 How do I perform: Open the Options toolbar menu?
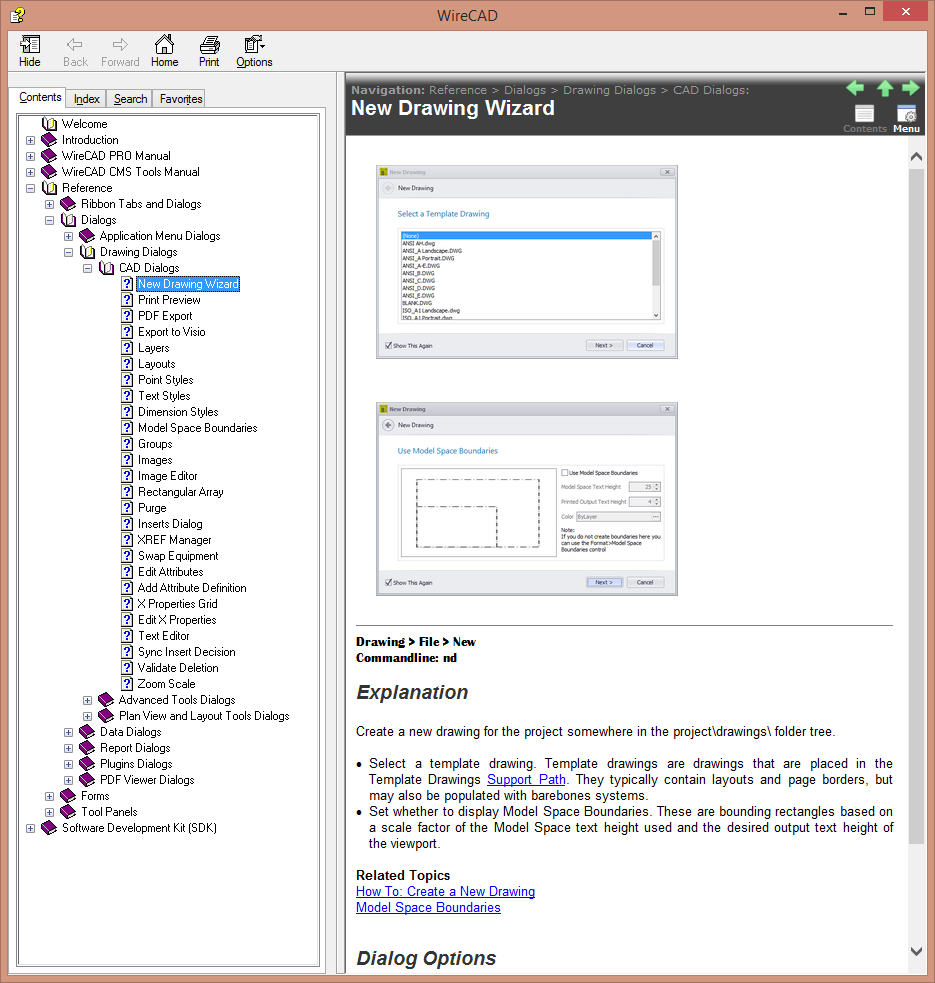pos(254,51)
